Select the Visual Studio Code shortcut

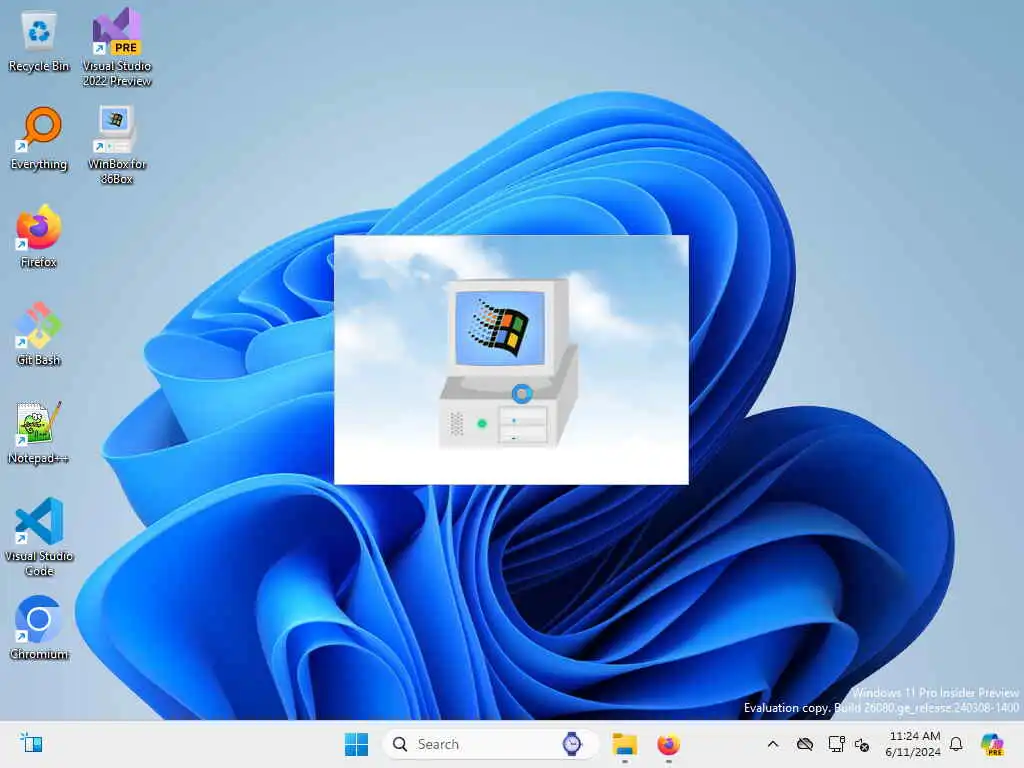(39, 537)
